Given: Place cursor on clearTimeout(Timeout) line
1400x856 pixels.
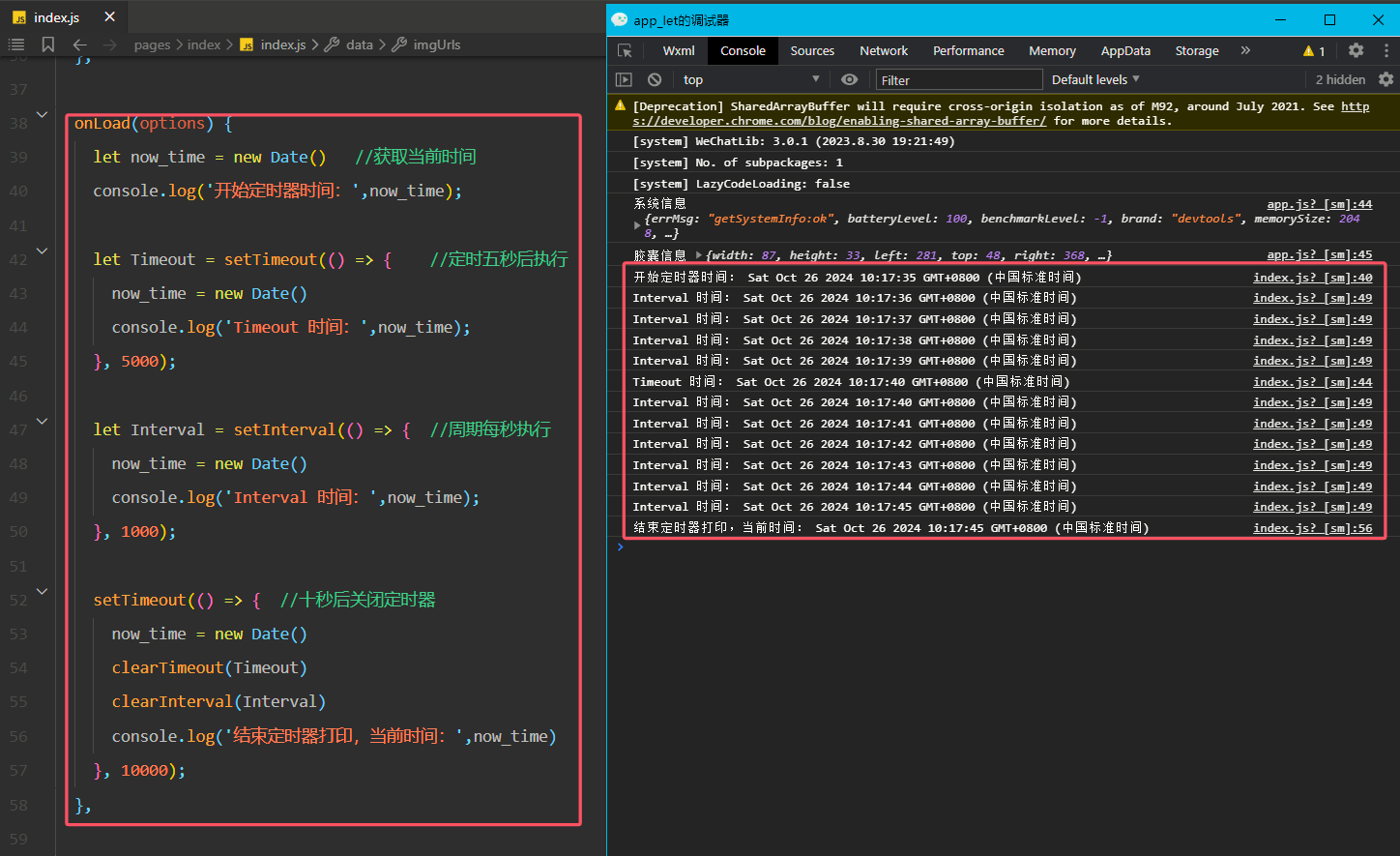Looking at the screenshot, I should (209, 667).
